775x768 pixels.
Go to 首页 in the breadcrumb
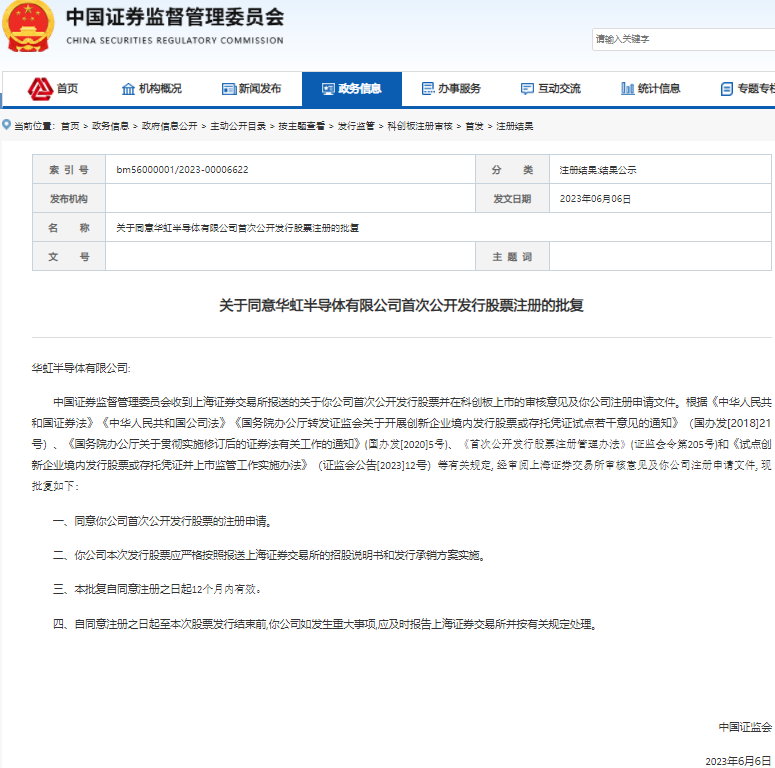coord(70,126)
